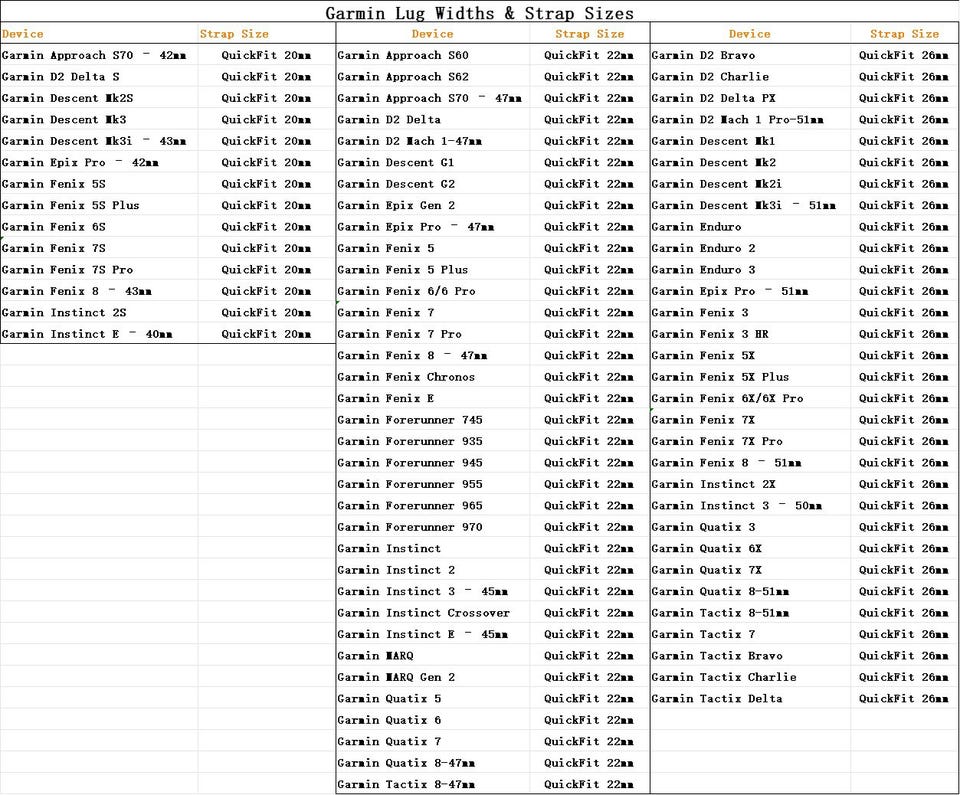The image size is (960, 795).
Task: Select the 'Garmin Tactix 8-47mm' cell
Action: coord(433,784)
